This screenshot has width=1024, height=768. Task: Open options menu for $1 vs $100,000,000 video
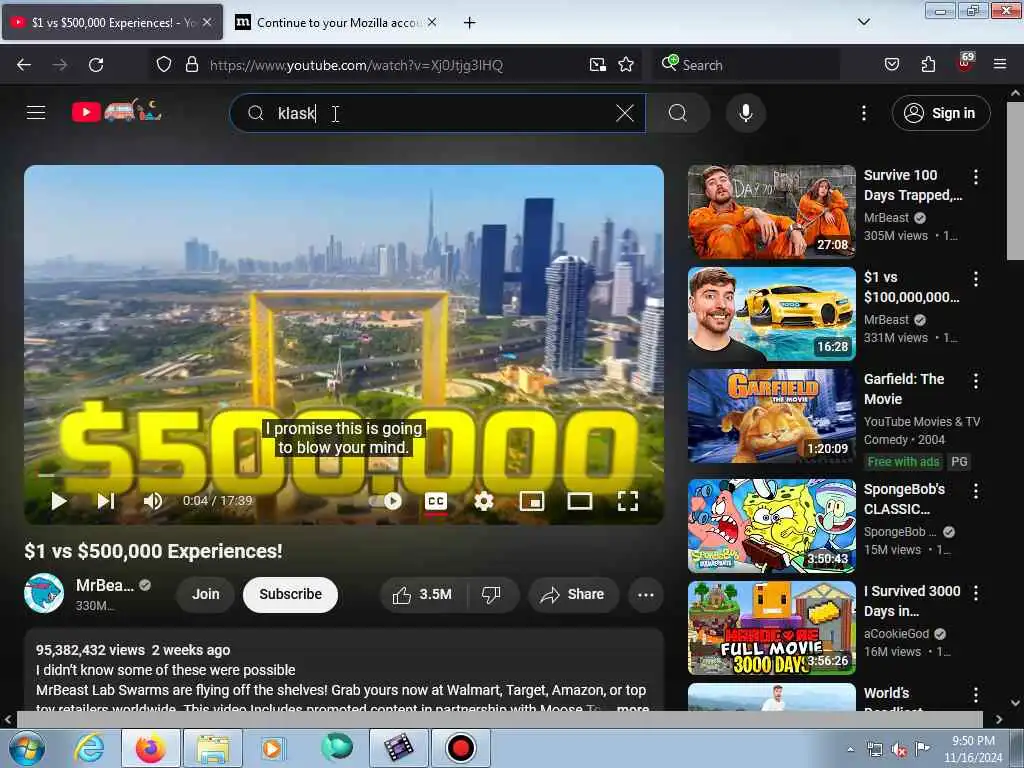[976, 279]
